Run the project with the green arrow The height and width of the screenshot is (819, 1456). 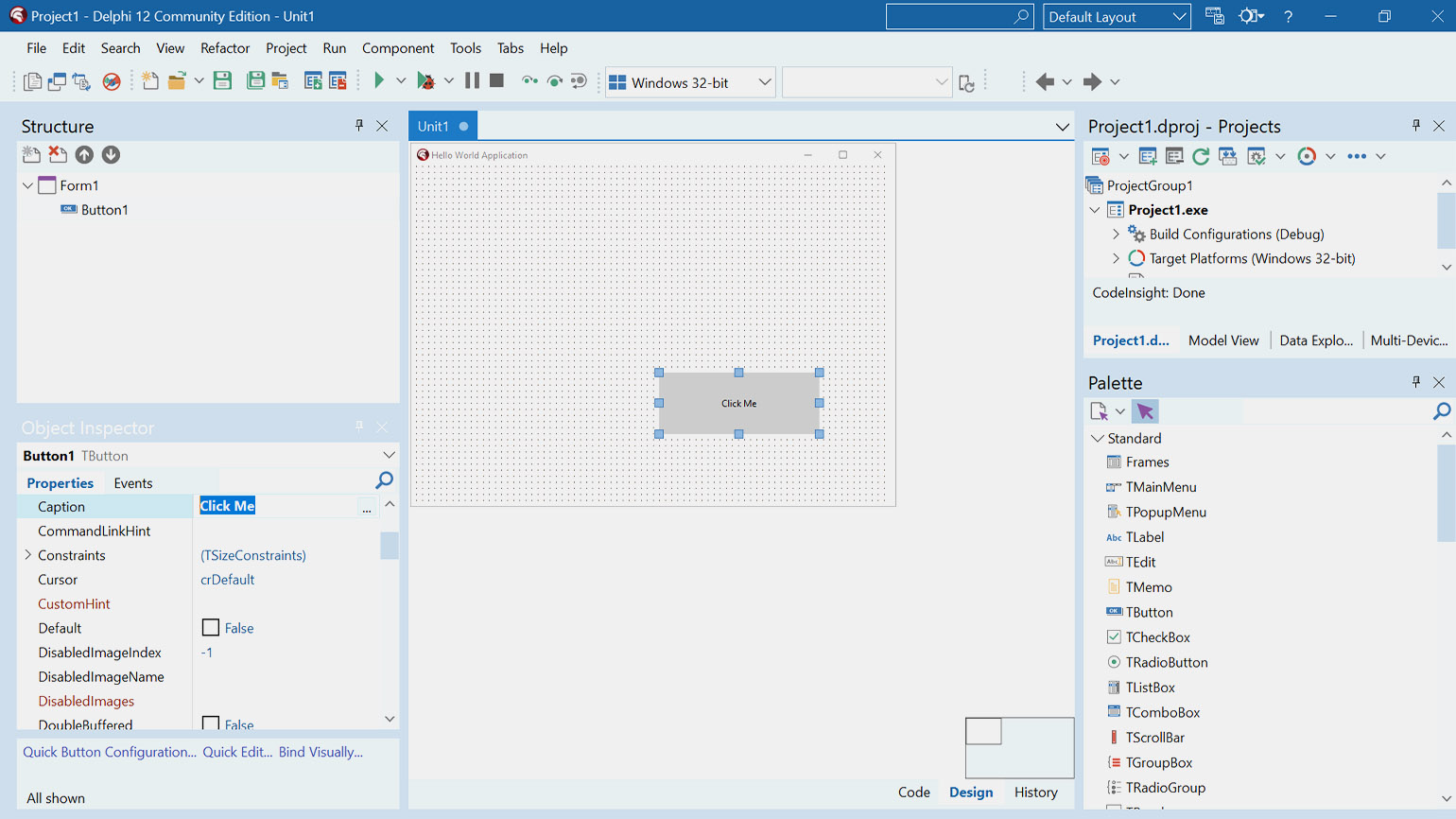point(379,81)
